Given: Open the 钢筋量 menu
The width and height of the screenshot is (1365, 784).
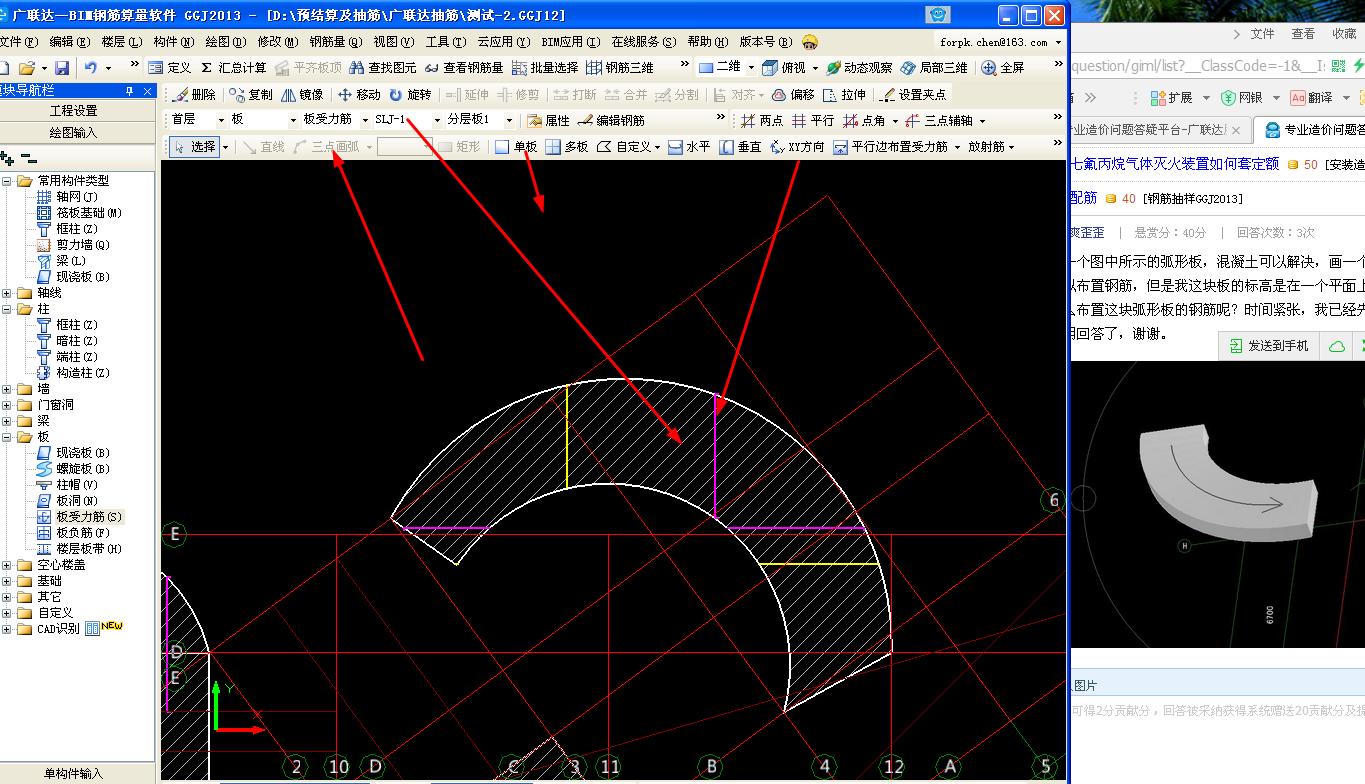Looking at the screenshot, I should 334,42.
